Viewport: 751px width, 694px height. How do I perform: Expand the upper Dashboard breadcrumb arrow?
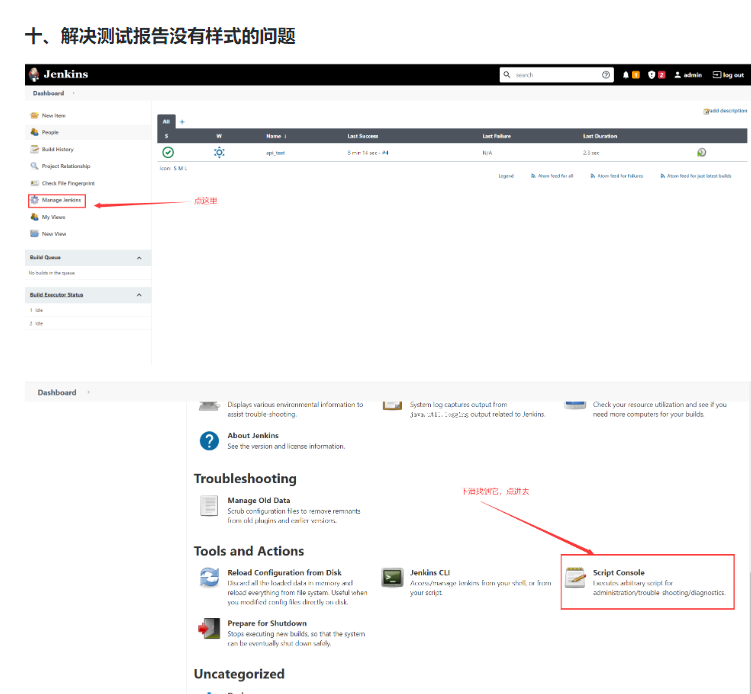coord(73,93)
